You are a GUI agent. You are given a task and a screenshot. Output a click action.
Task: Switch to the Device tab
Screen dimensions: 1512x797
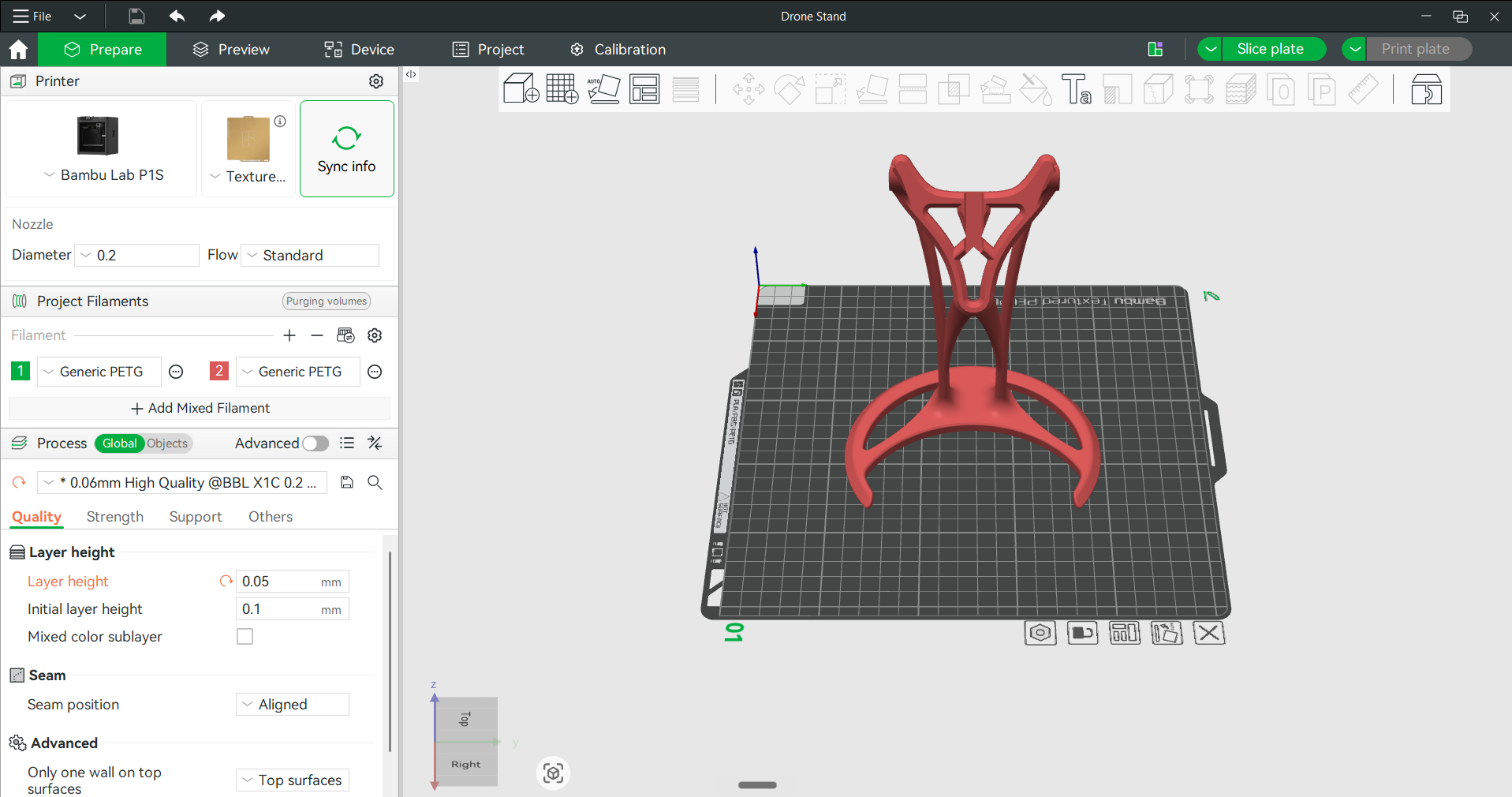point(359,49)
